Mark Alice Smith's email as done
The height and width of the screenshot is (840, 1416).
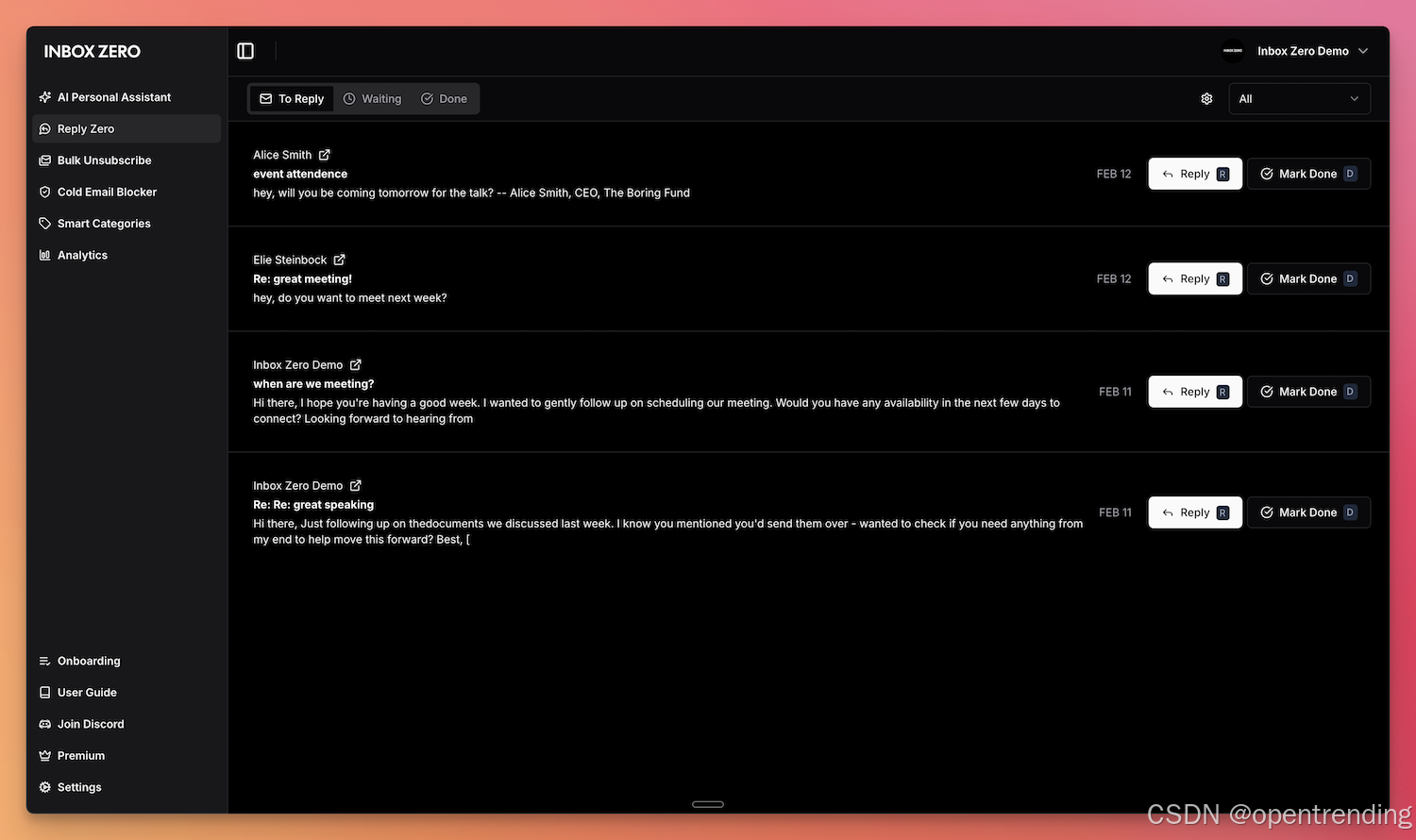(1308, 174)
